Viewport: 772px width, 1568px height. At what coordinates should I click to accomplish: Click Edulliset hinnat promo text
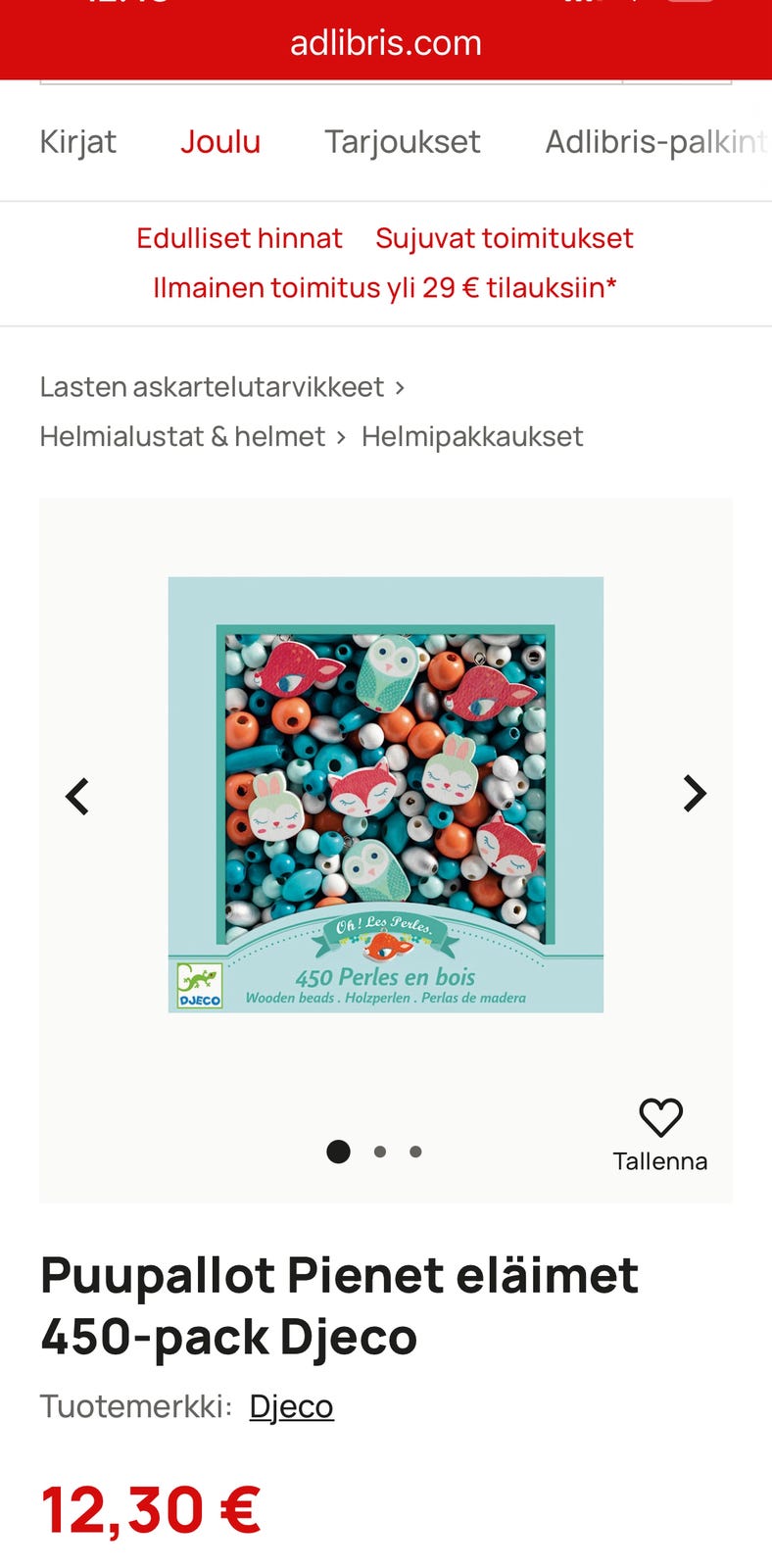click(239, 238)
